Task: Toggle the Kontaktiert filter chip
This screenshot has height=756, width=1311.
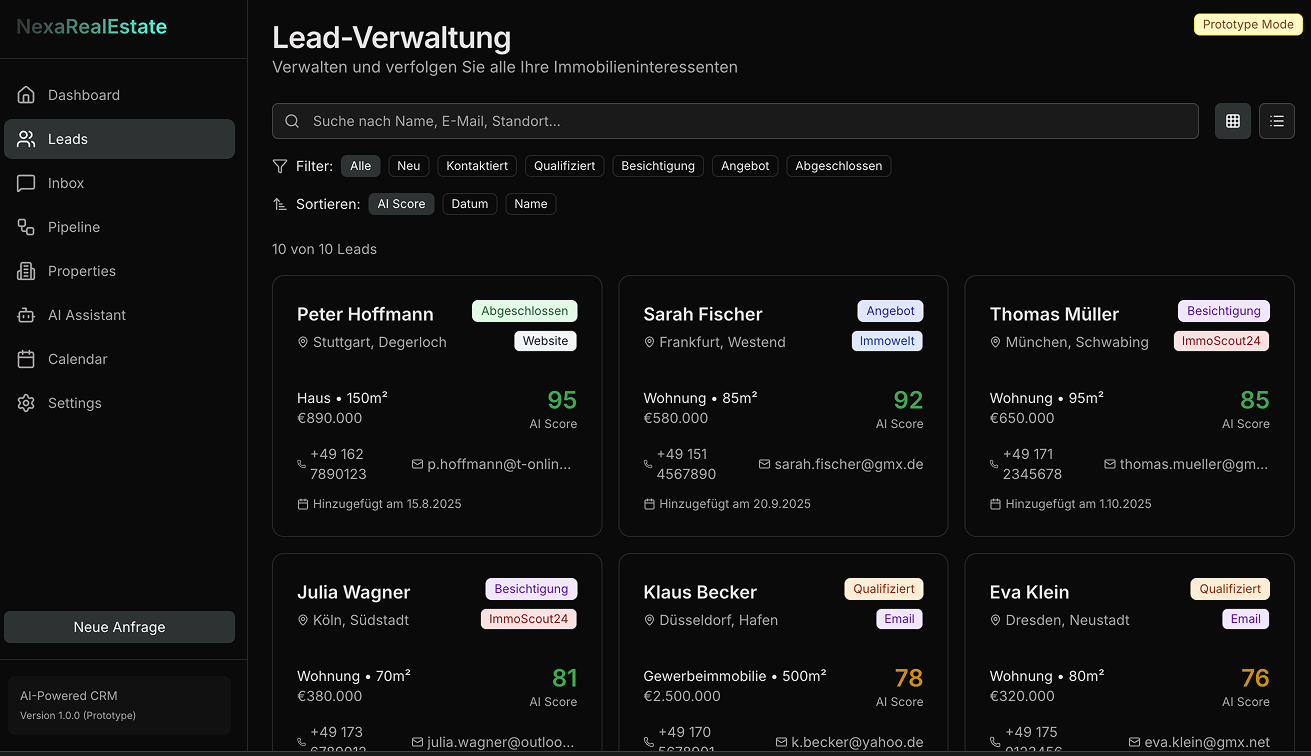Action: coord(477,165)
